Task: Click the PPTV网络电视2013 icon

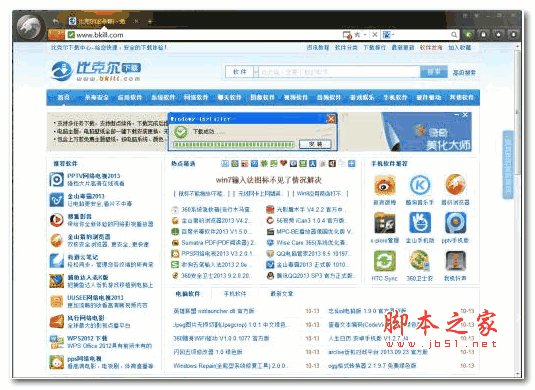Action: [x=56, y=179]
